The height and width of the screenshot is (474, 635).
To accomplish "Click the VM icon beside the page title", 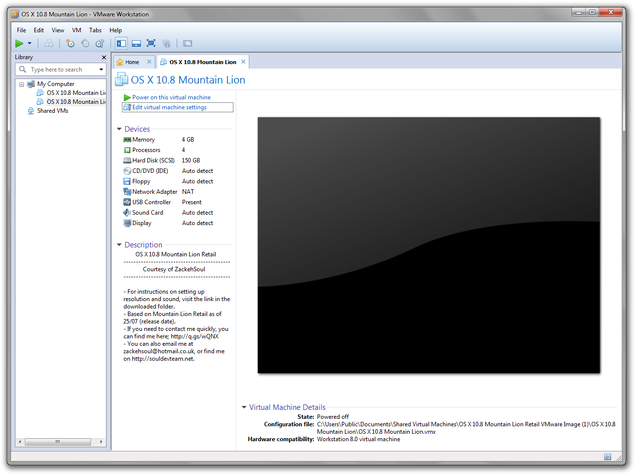I will (x=121, y=79).
